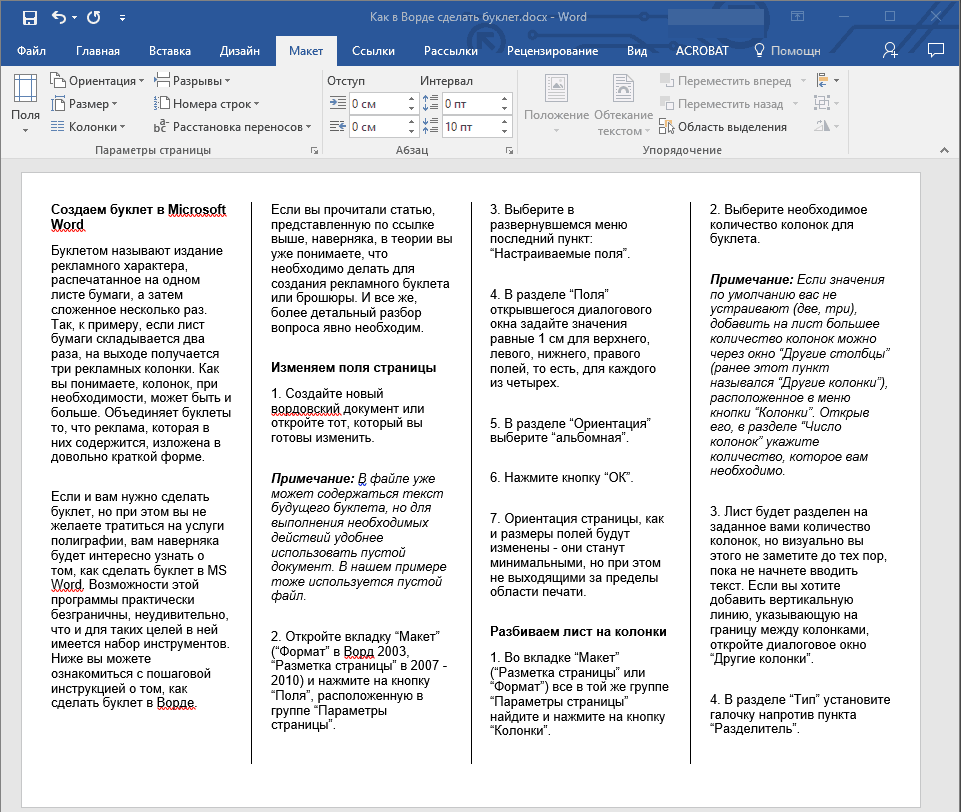Open the ACROBAT tab
The image size is (961, 812).
point(702,51)
